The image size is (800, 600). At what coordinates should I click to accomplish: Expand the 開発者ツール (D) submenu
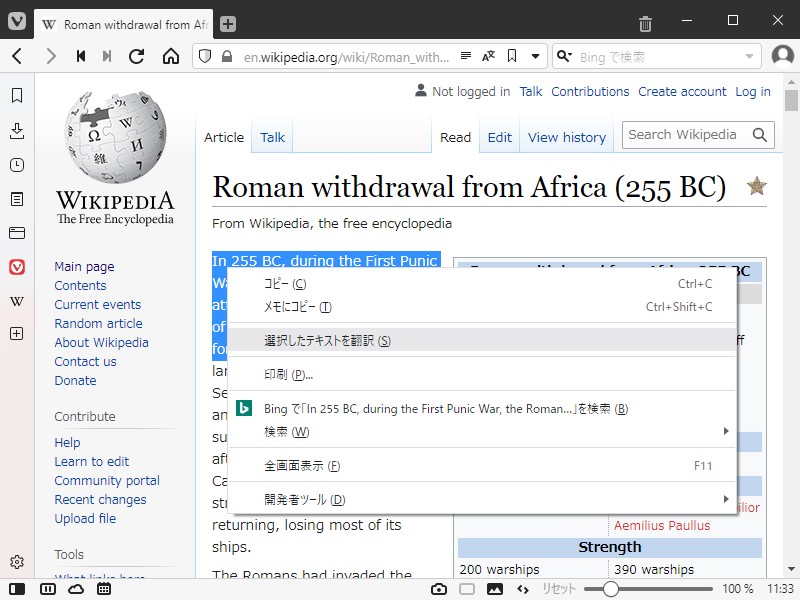[x=481, y=499]
